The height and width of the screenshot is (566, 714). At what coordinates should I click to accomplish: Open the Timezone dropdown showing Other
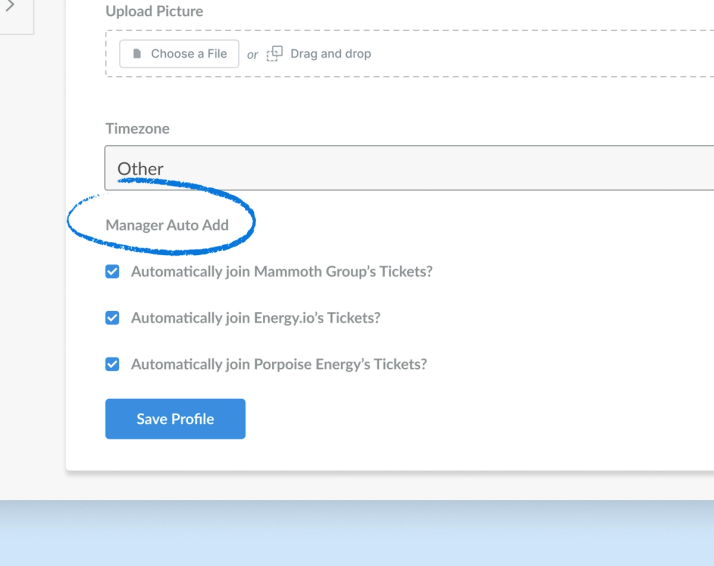tap(409, 168)
